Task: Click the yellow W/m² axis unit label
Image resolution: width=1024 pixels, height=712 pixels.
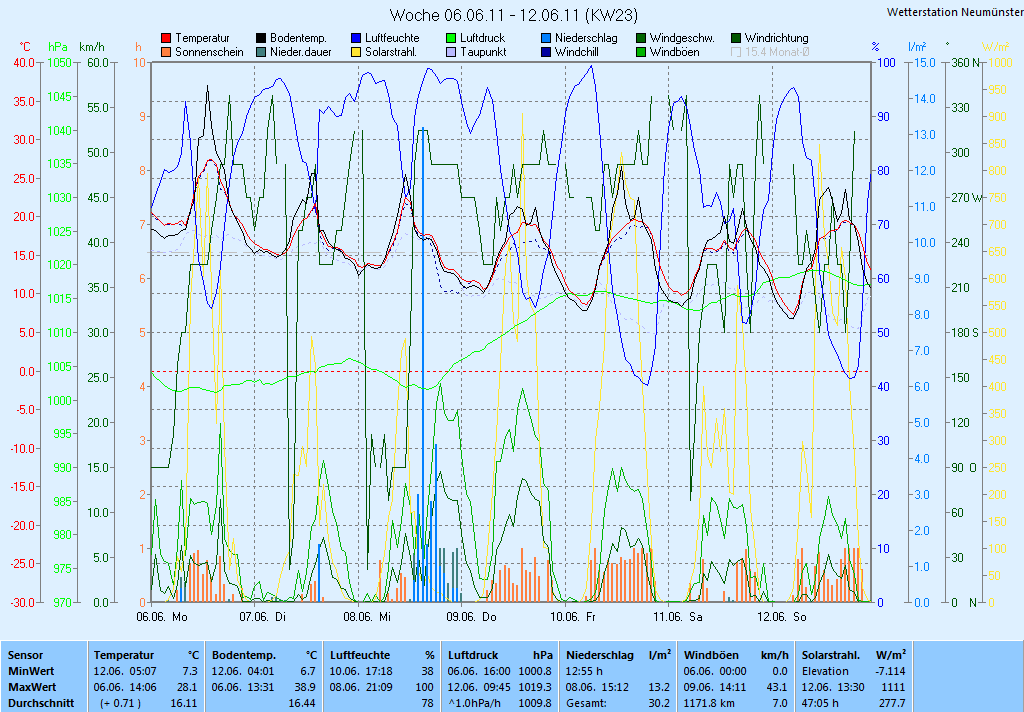Action: tap(996, 47)
